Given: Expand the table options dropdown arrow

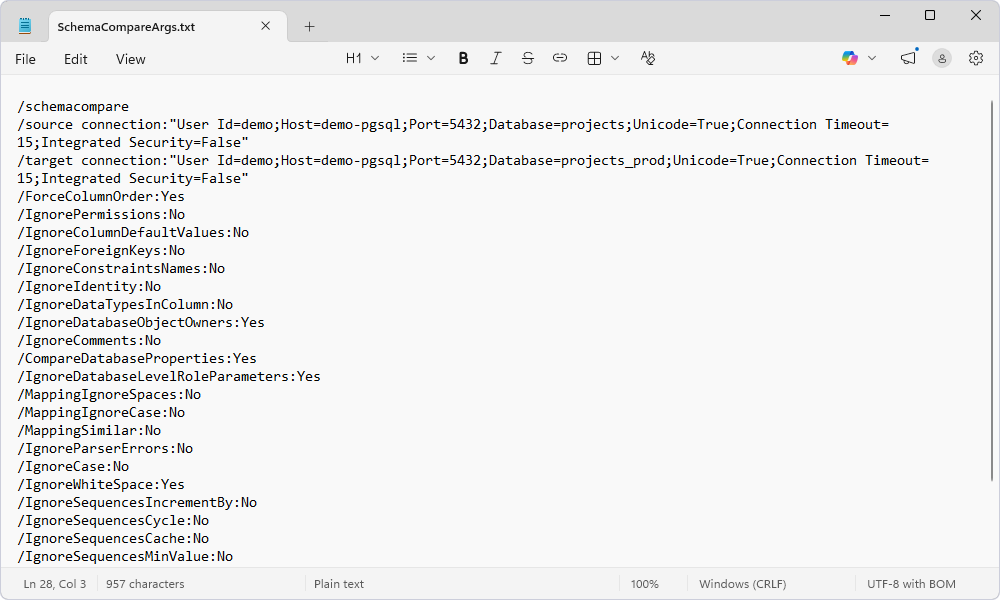Looking at the screenshot, I should click(x=615, y=58).
